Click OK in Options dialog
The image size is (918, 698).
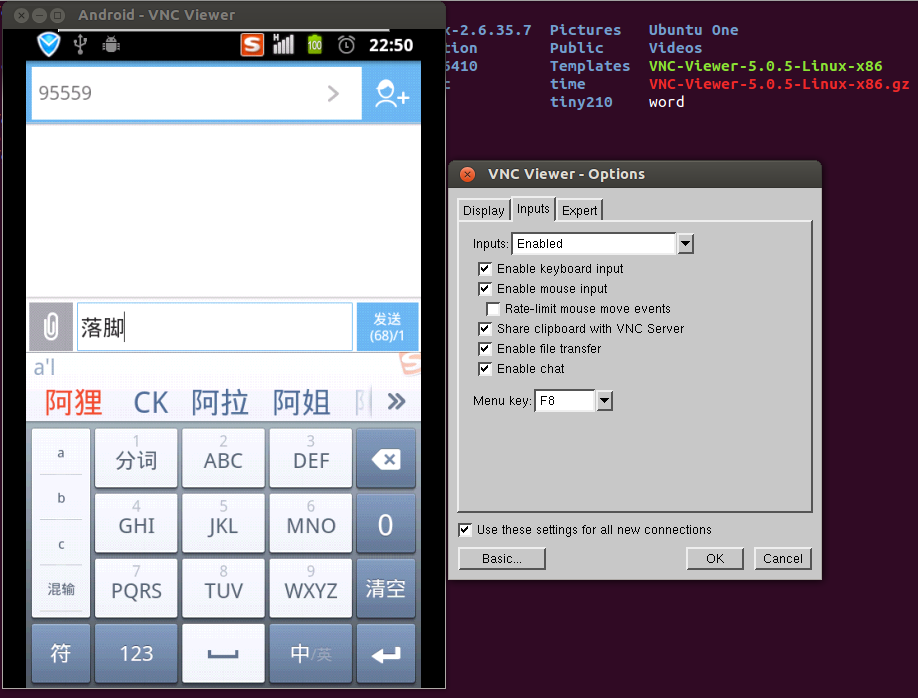tap(715, 559)
